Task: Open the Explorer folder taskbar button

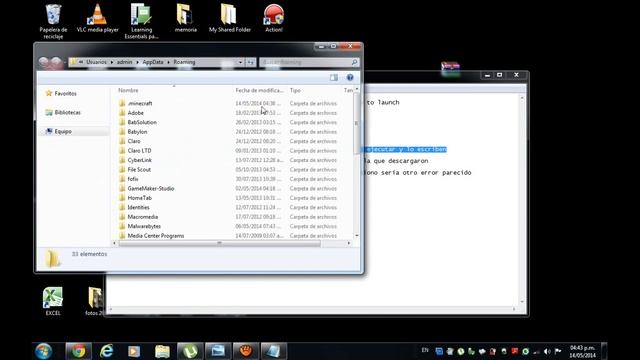Action: coord(162,351)
